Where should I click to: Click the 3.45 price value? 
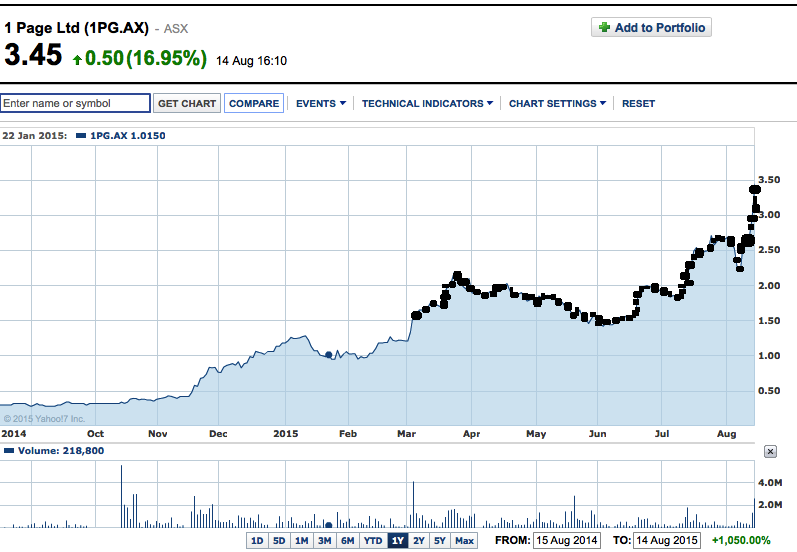[x=33, y=54]
